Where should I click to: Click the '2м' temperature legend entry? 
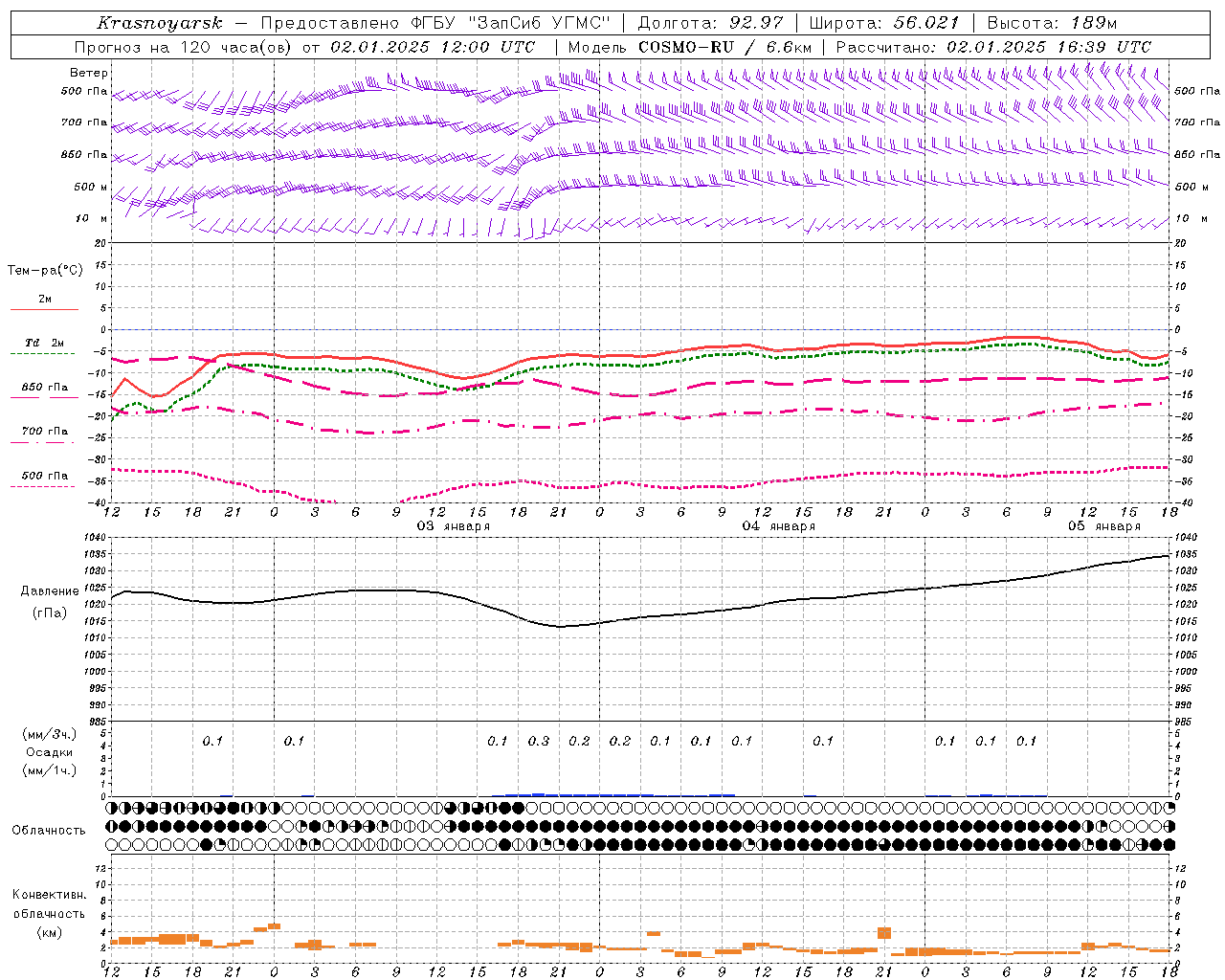[45, 300]
